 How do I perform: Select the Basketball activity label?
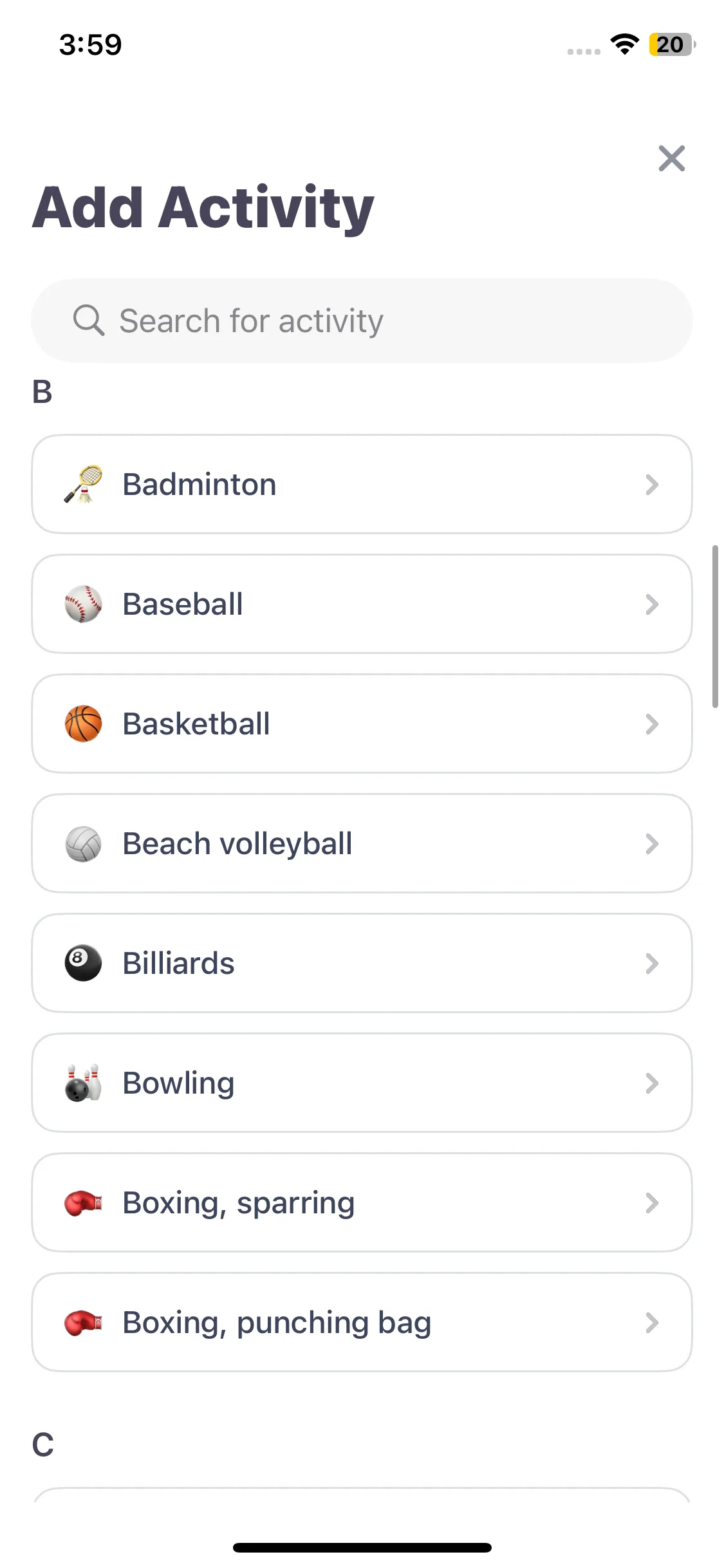pyautogui.click(x=196, y=723)
